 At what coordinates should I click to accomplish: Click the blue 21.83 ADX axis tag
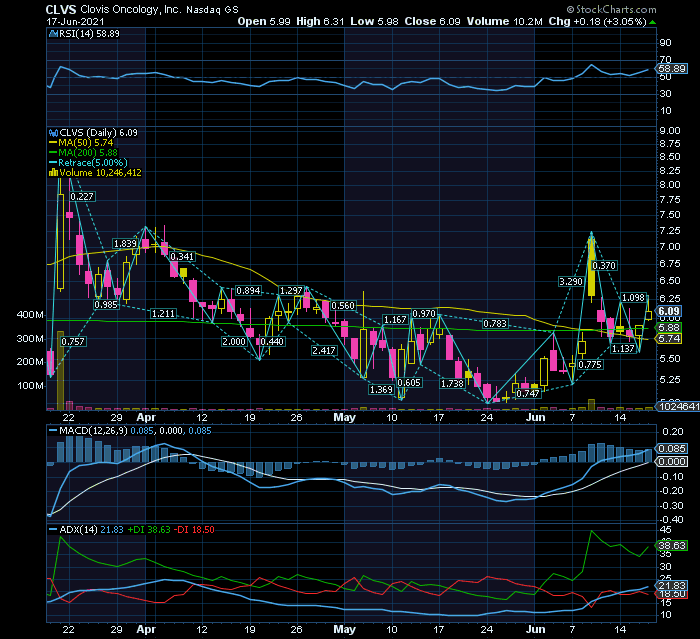click(672, 585)
